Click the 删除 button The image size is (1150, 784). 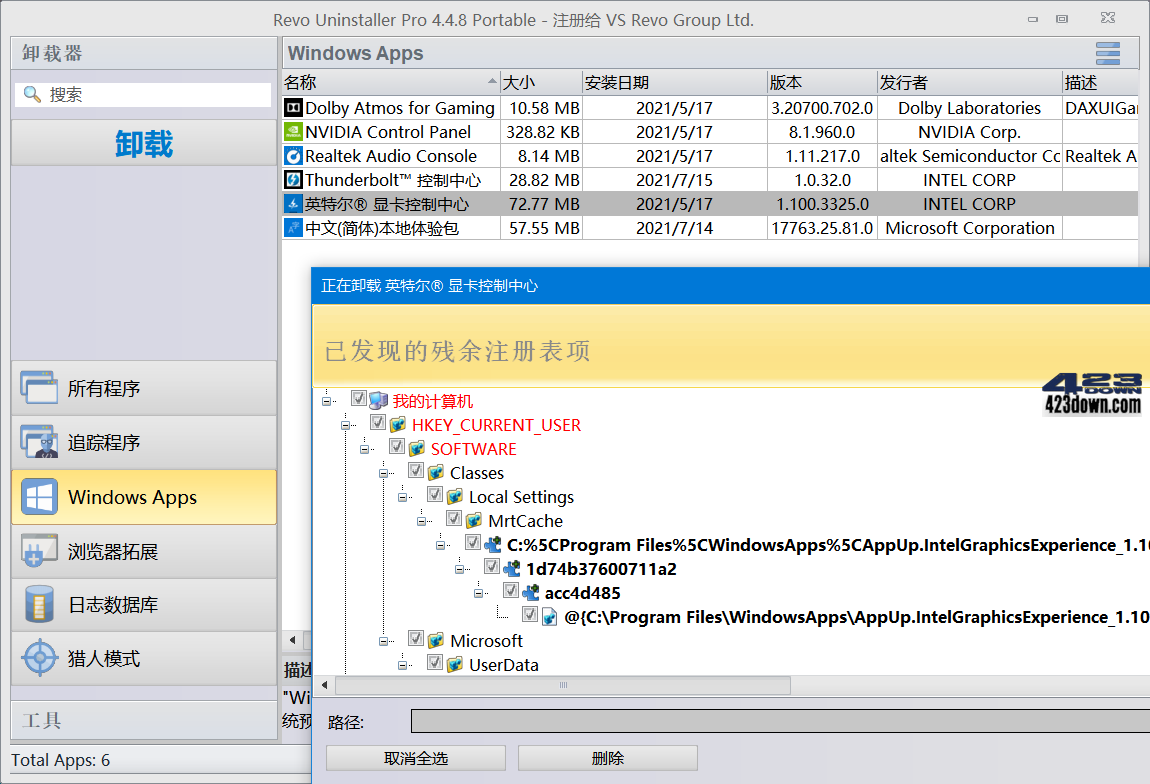coord(607,757)
